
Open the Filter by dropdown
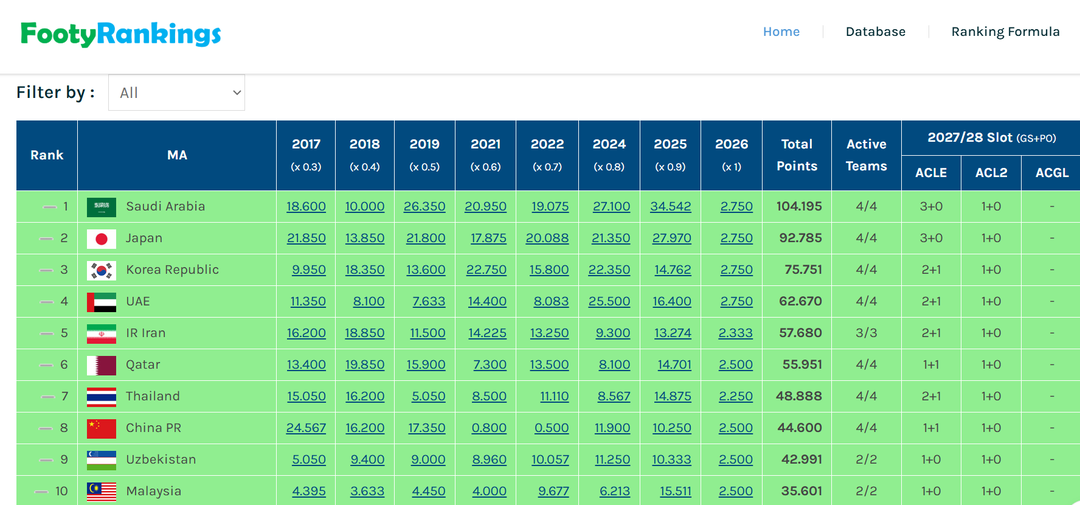(x=176, y=93)
